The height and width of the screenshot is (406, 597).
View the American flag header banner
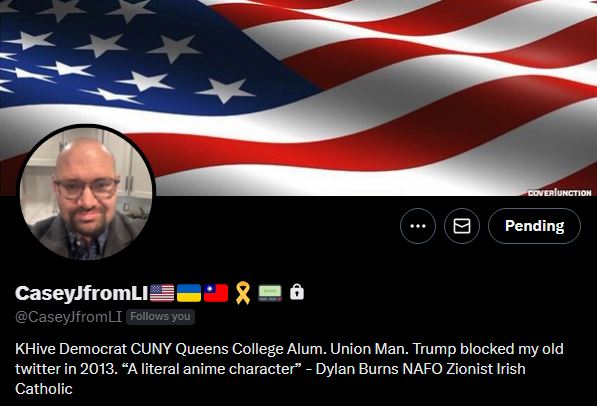tap(298, 98)
